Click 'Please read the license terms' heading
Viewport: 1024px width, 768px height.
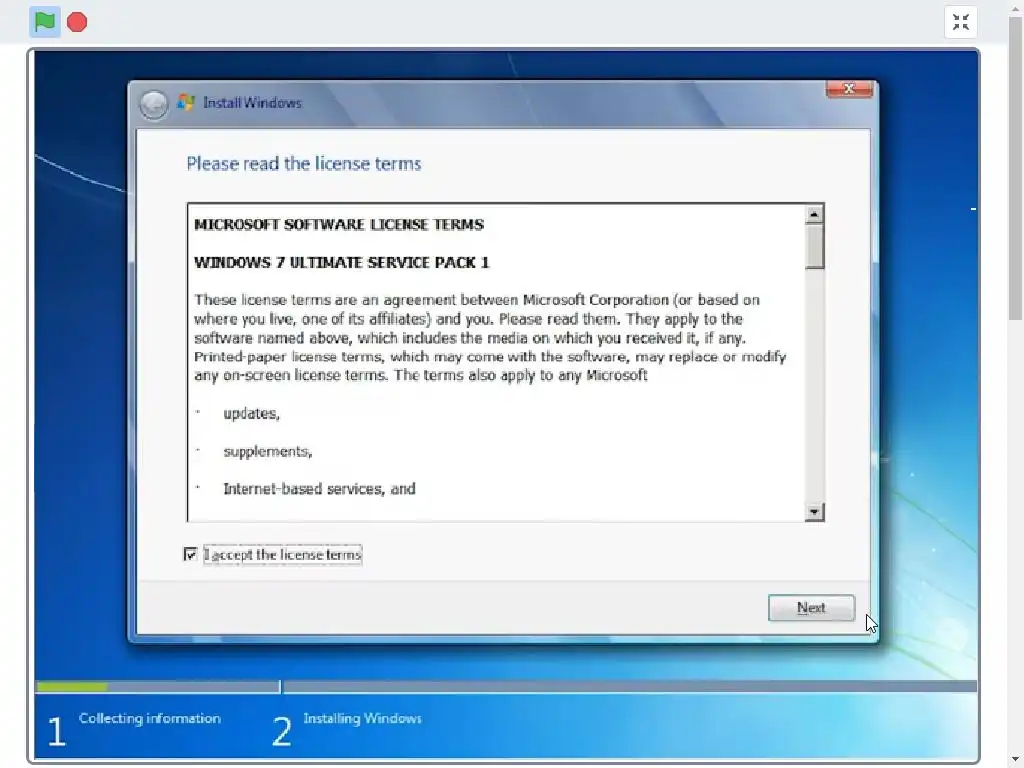pyautogui.click(x=304, y=163)
